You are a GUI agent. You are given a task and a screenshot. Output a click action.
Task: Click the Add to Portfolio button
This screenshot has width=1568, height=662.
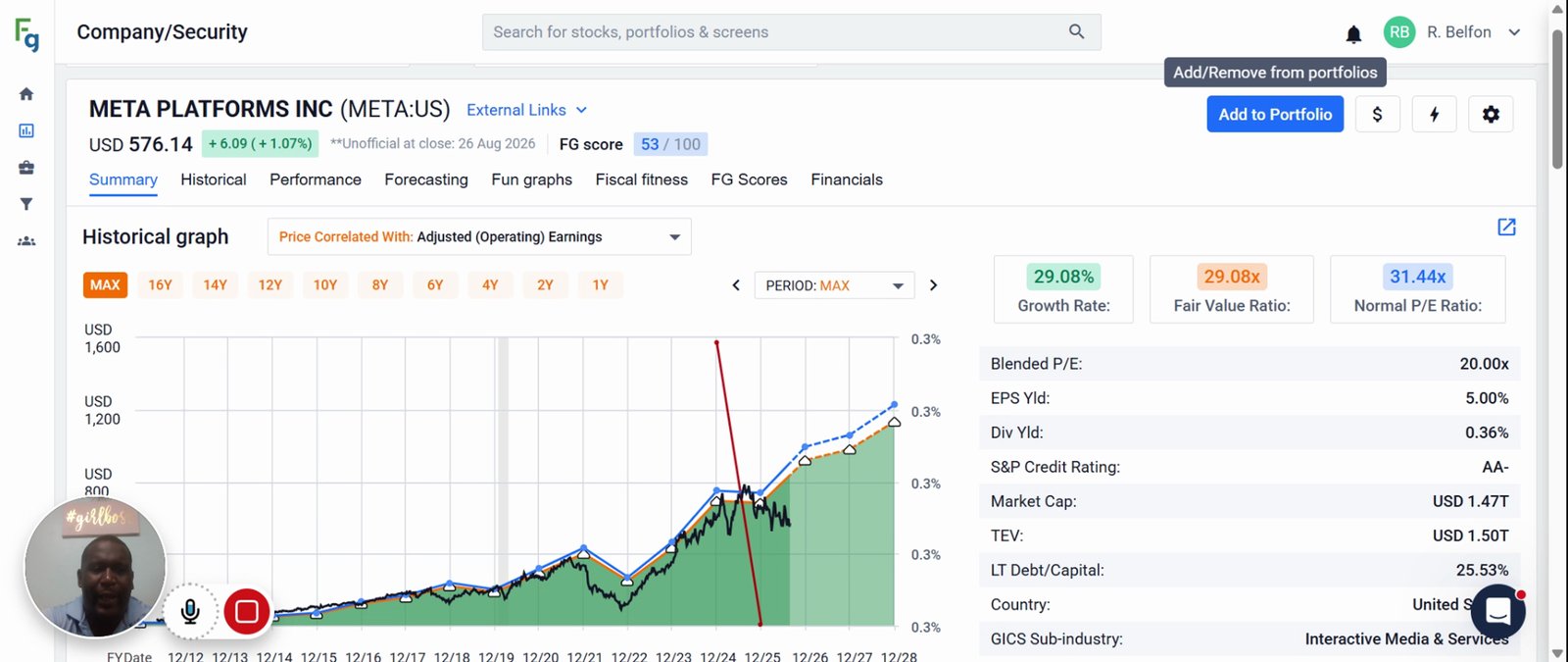1275,115
